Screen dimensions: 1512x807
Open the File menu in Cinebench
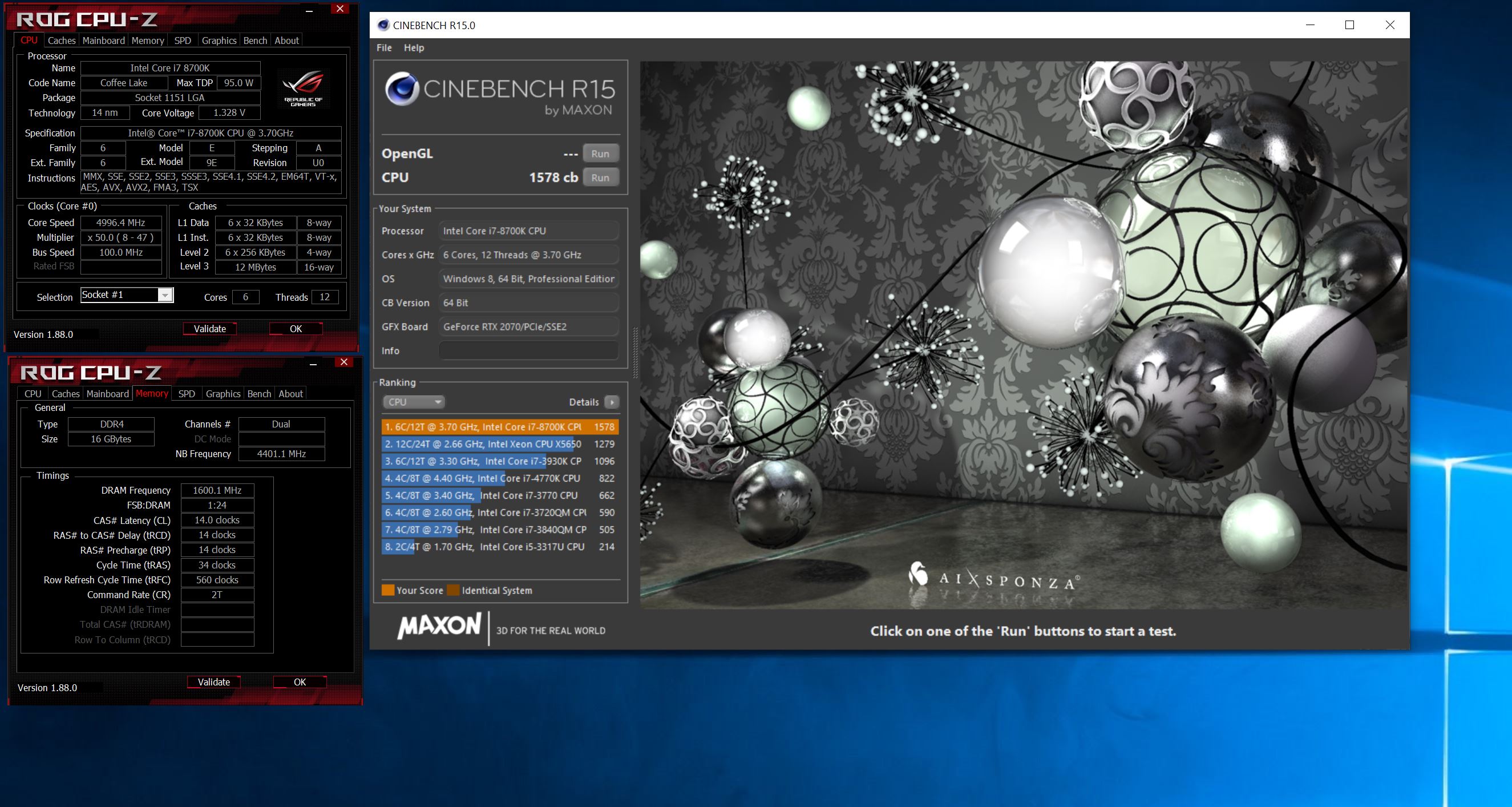point(384,47)
